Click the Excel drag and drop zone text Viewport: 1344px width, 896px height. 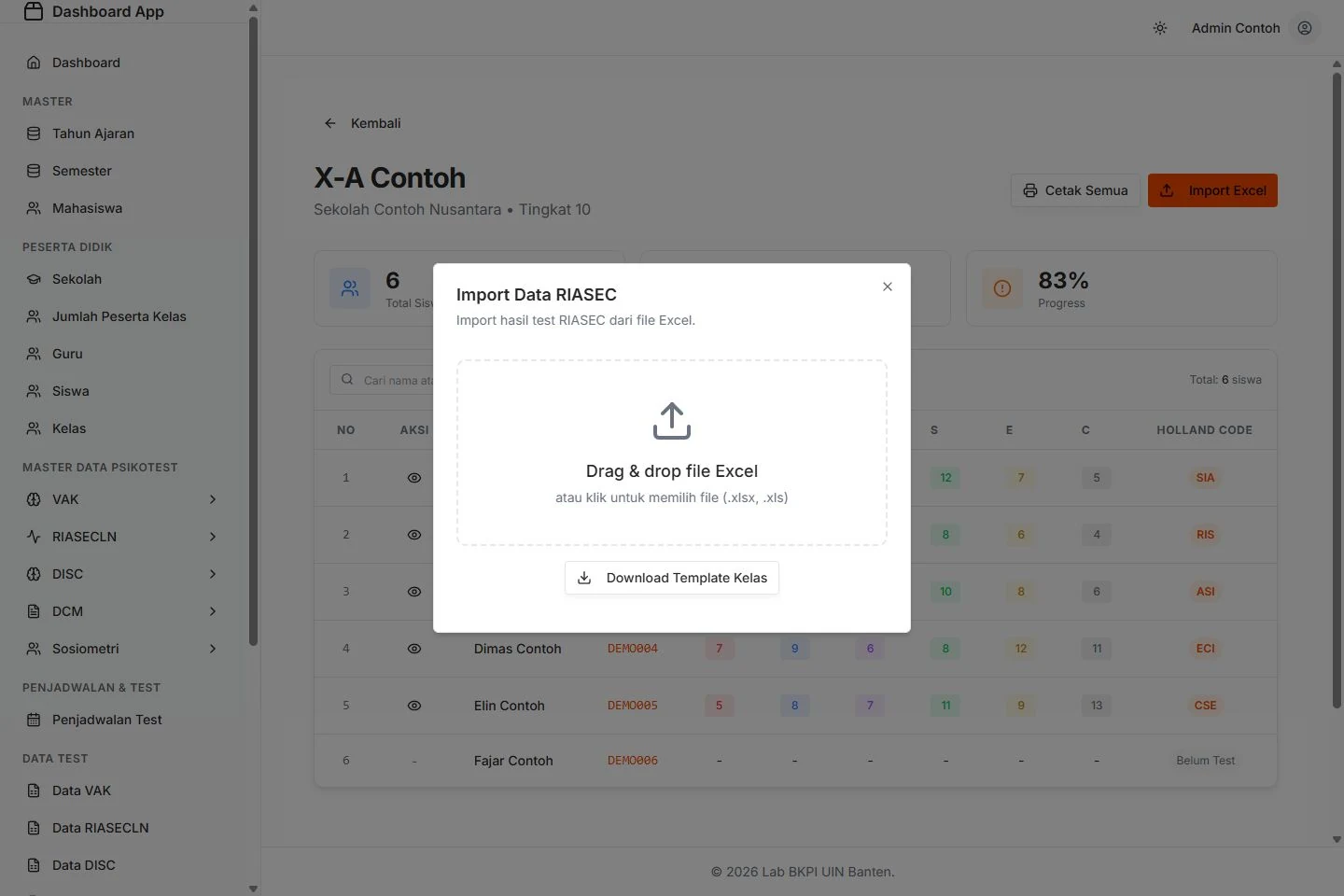[672, 471]
